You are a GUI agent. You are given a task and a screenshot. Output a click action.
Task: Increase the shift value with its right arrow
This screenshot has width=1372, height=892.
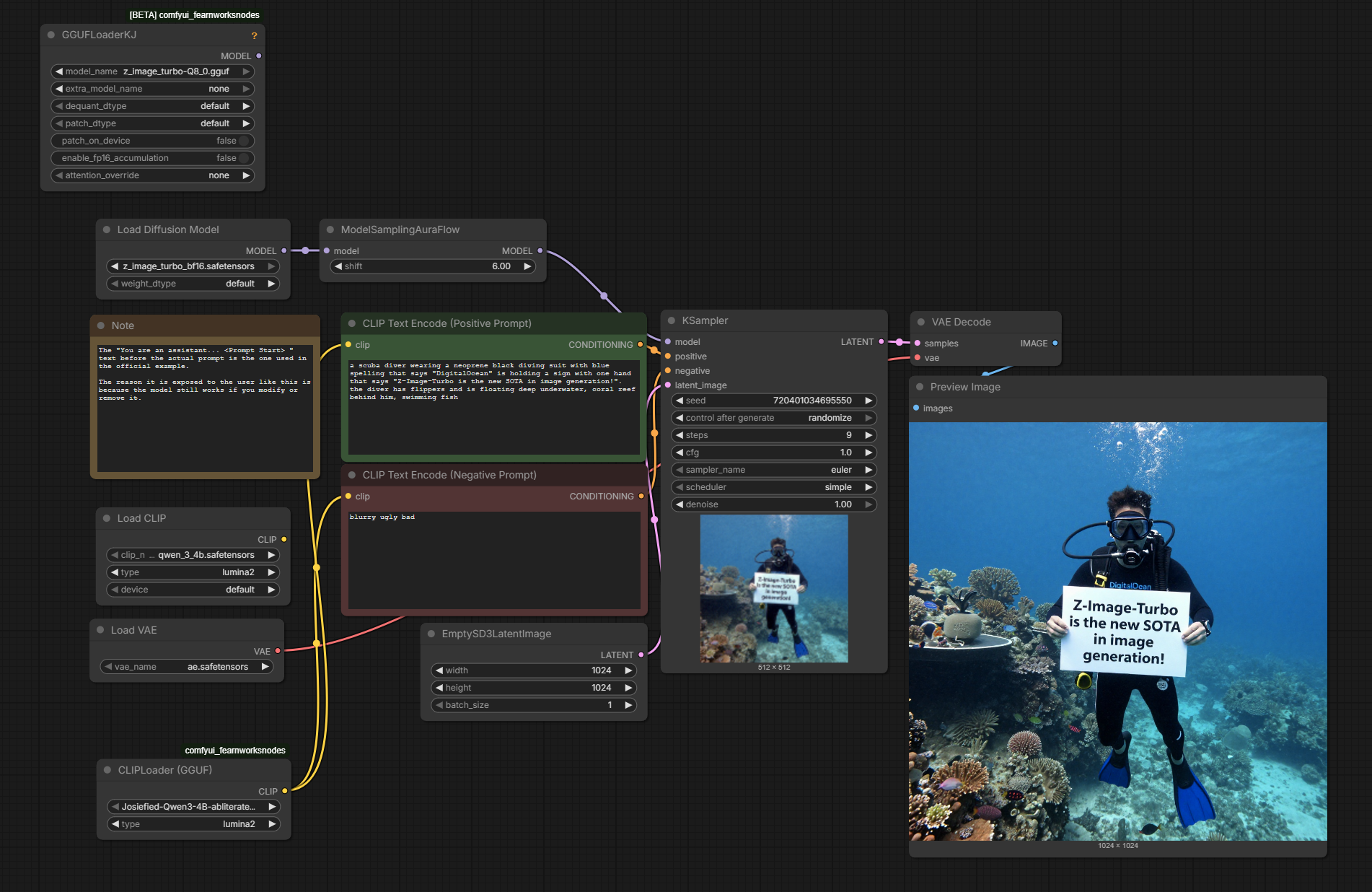[527, 266]
